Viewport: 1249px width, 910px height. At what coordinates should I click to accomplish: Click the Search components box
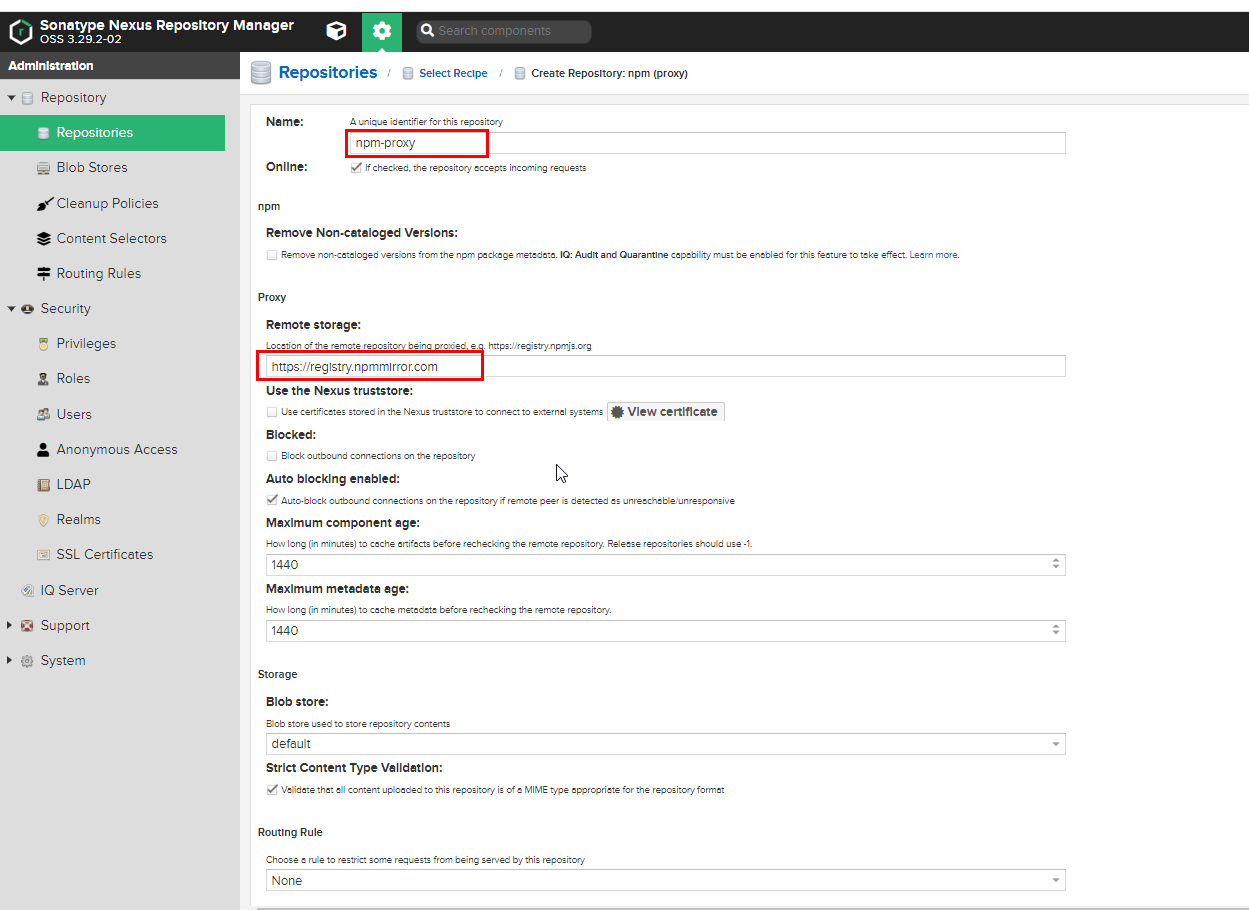(x=504, y=31)
